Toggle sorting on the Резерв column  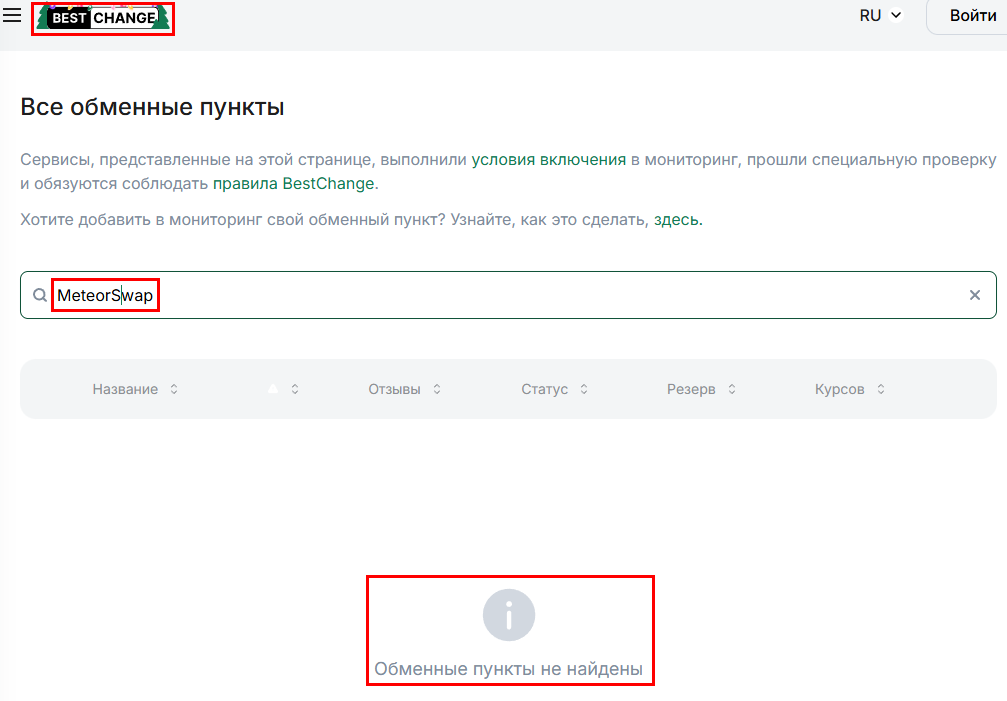[x=732, y=389]
